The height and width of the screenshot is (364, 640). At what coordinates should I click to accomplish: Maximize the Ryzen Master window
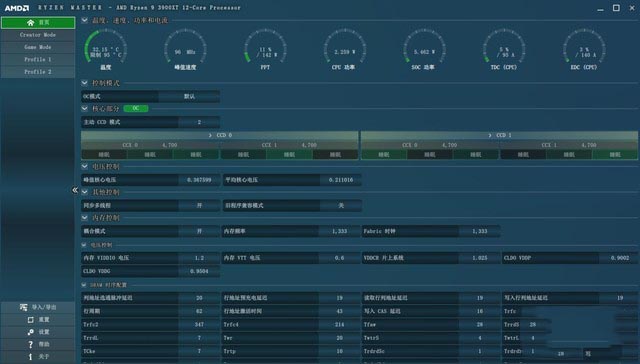[616, 8]
